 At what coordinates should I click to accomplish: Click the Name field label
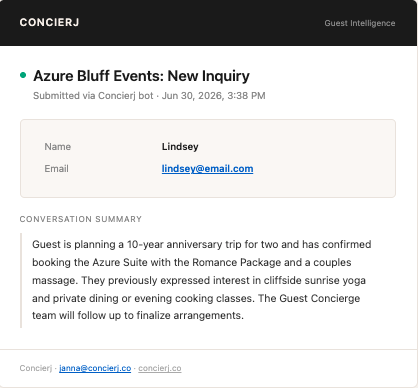(x=58, y=147)
